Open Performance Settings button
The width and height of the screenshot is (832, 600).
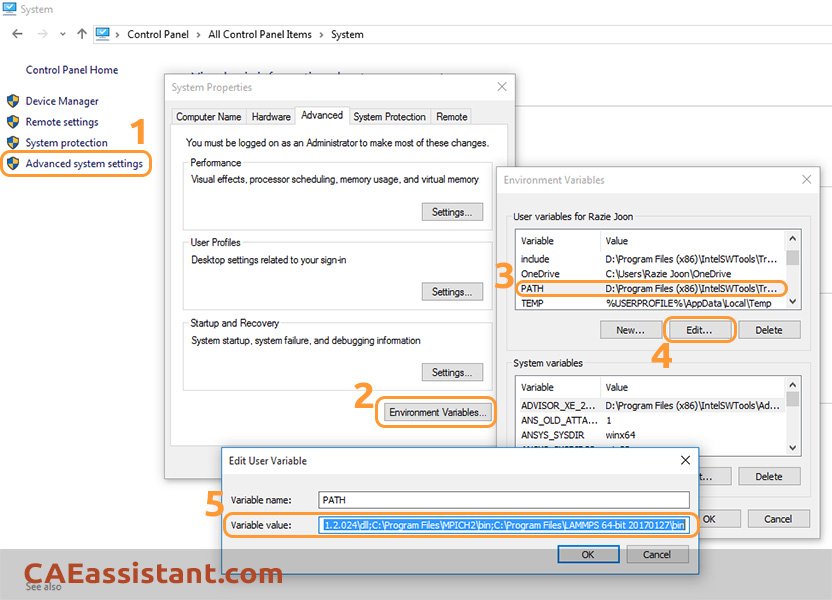(452, 212)
